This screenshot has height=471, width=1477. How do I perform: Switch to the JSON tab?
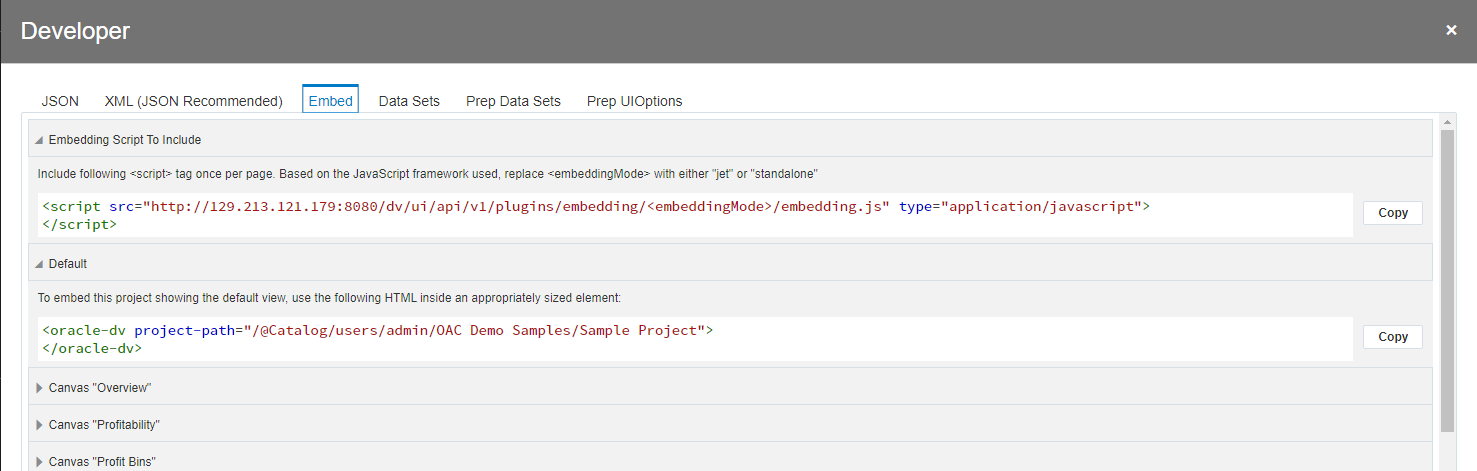[60, 101]
